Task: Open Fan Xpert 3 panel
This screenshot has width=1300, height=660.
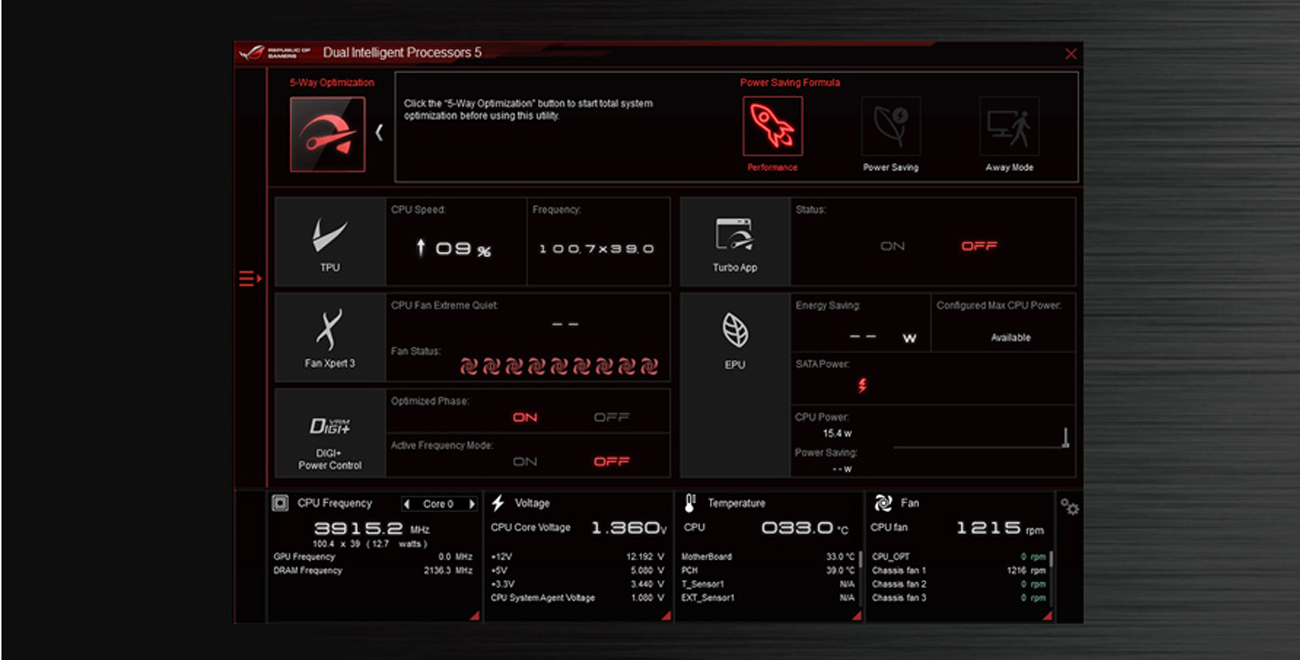Action: (x=330, y=338)
